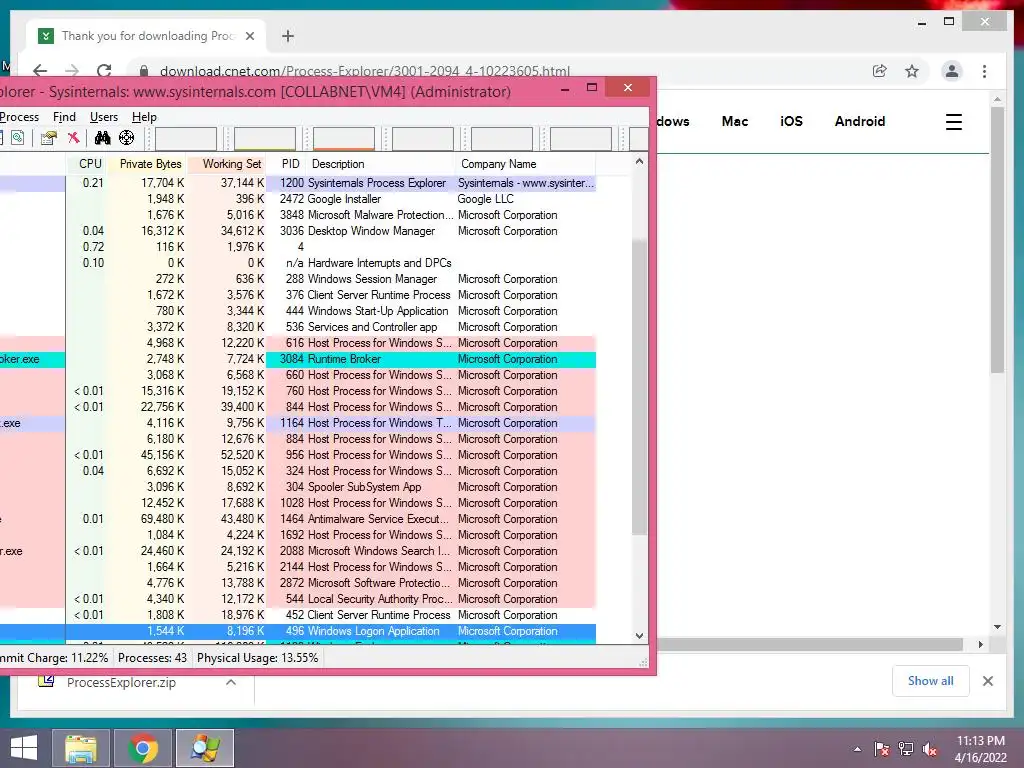Select Spooler SubSystem App row

coord(298,487)
